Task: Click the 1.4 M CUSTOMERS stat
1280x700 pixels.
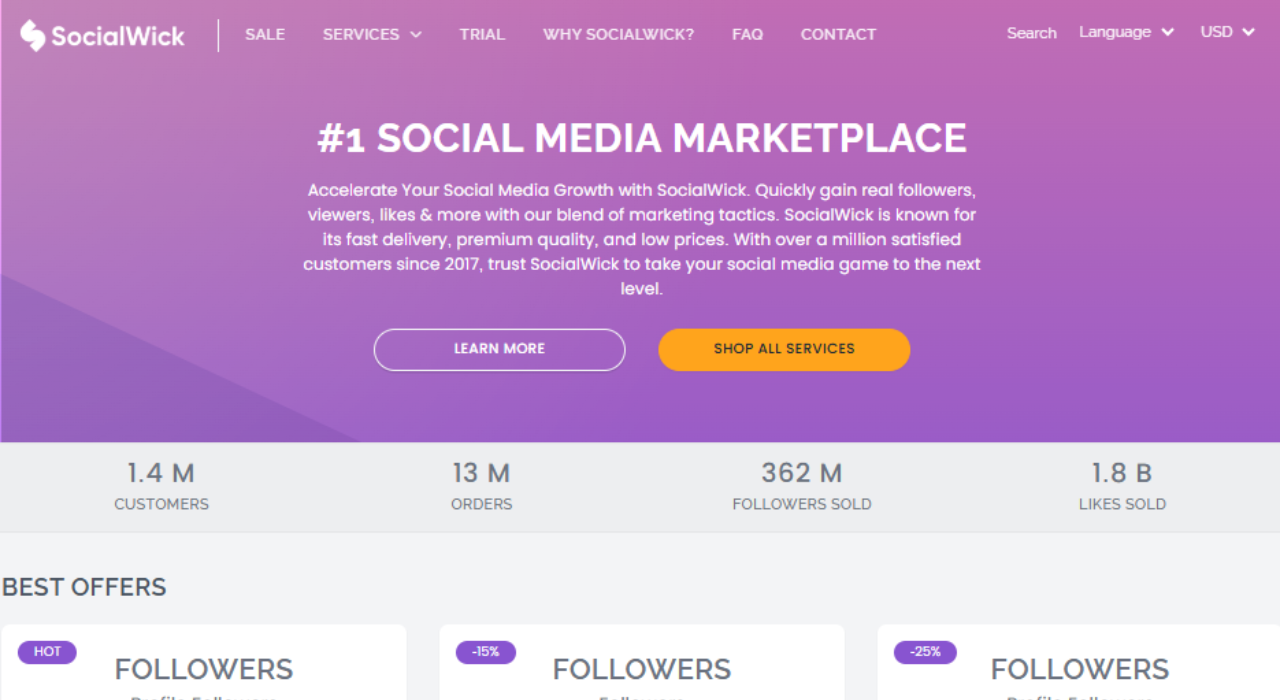Action: tap(161, 485)
